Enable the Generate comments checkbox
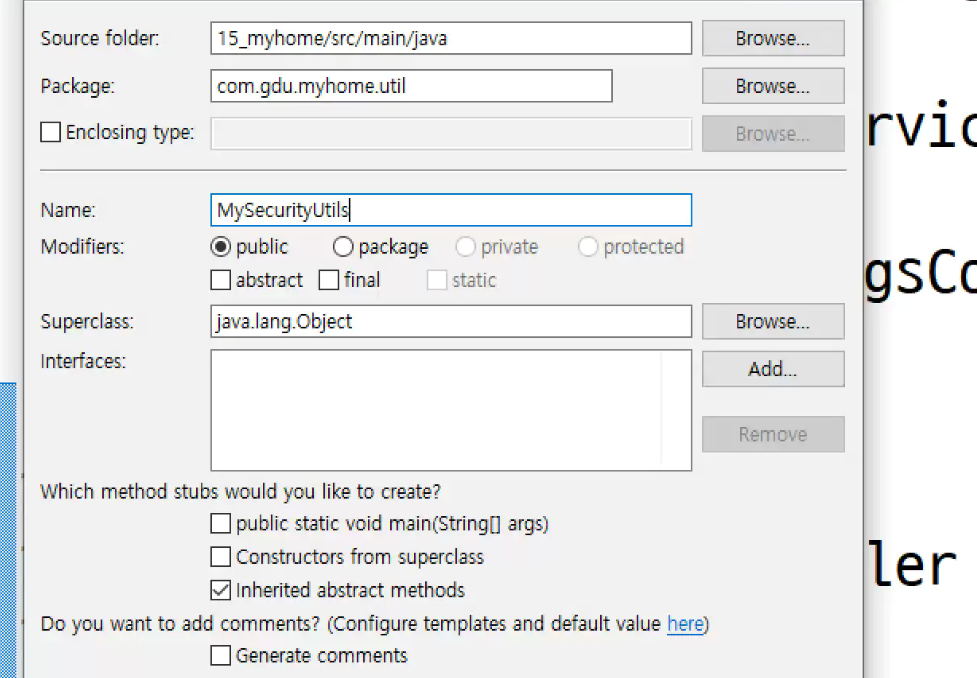The width and height of the screenshot is (977, 678). [221, 656]
